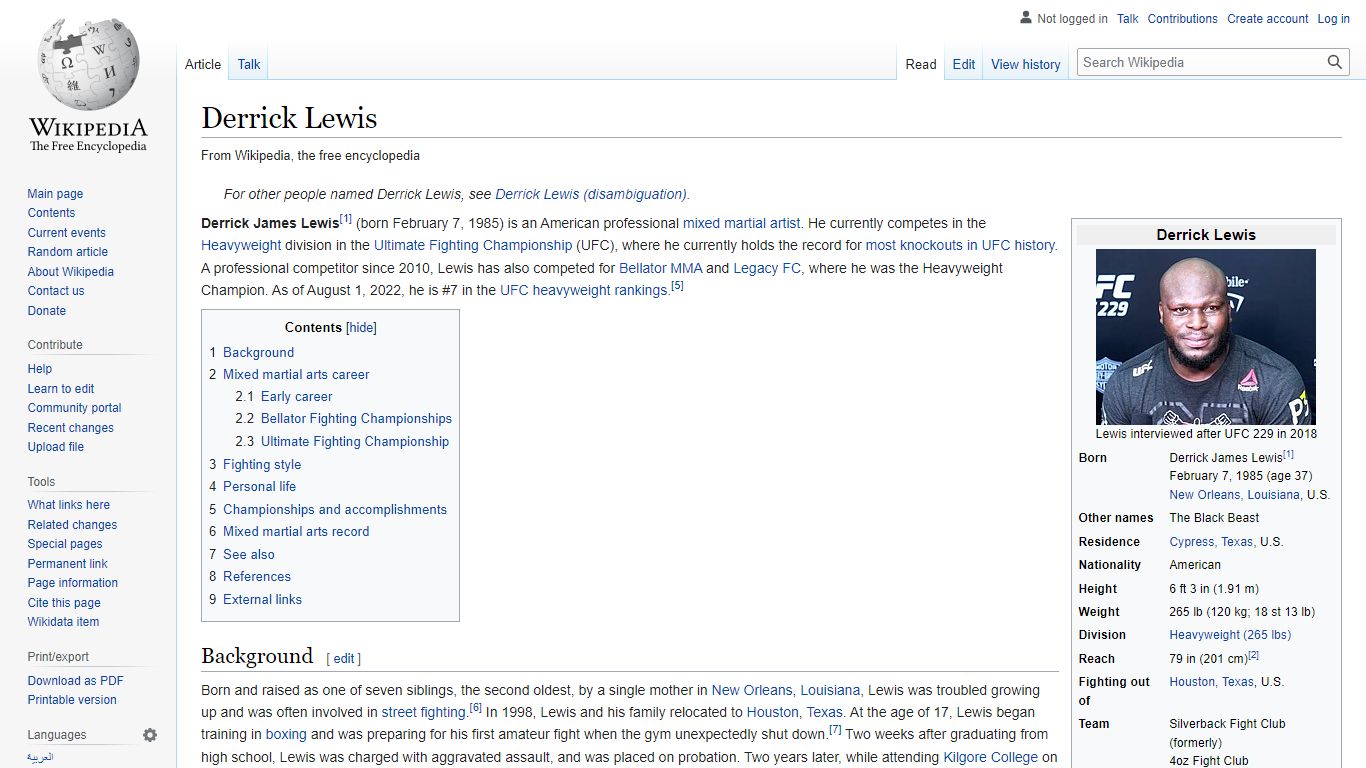Open a Random article
Screen dimensions: 1366x768
67,252
